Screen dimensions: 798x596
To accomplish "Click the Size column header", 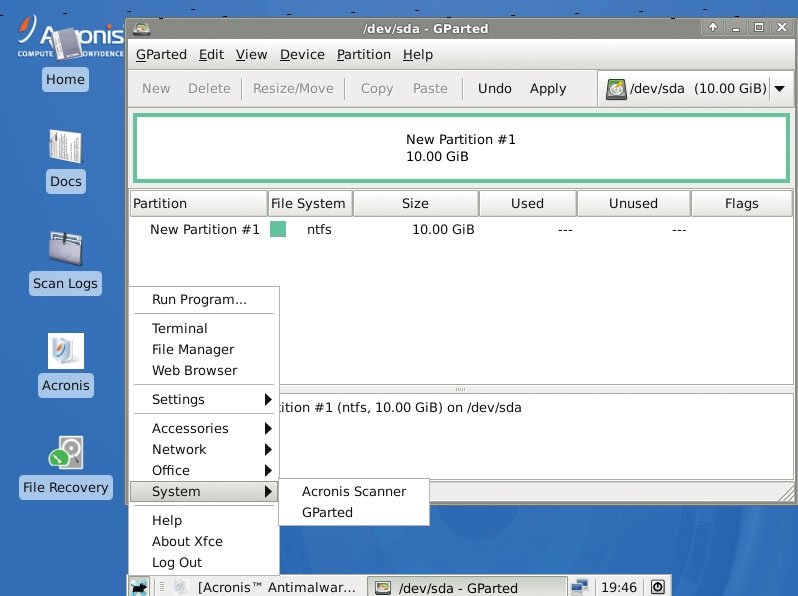I will coord(415,204).
